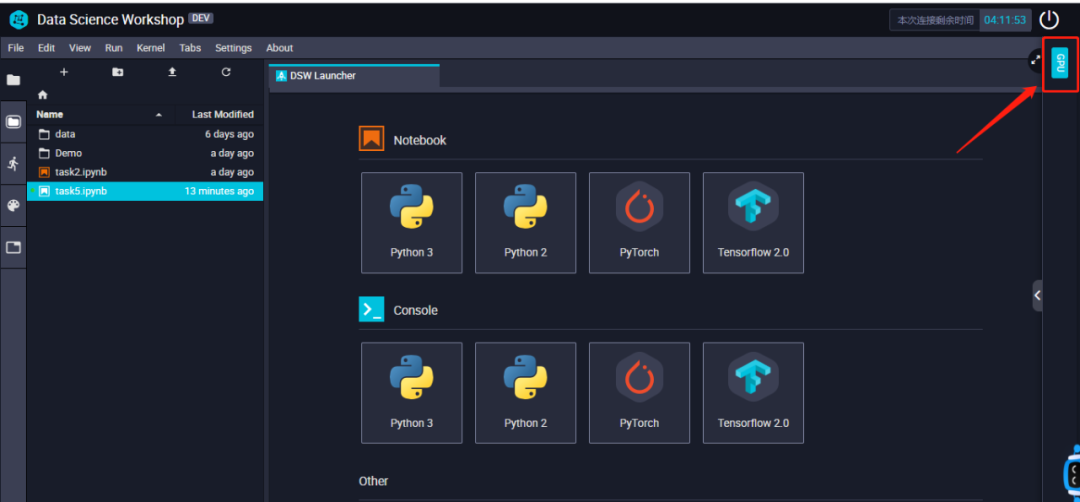Click the new folder icon
Viewport: 1080px width, 502px height.
pyautogui.click(x=118, y=72)
